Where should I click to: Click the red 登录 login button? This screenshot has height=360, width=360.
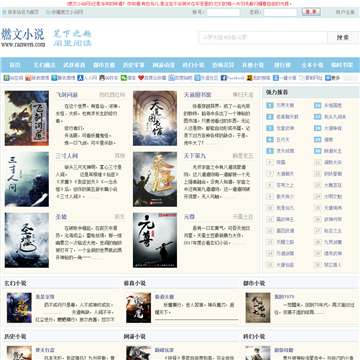coord(311,12)
